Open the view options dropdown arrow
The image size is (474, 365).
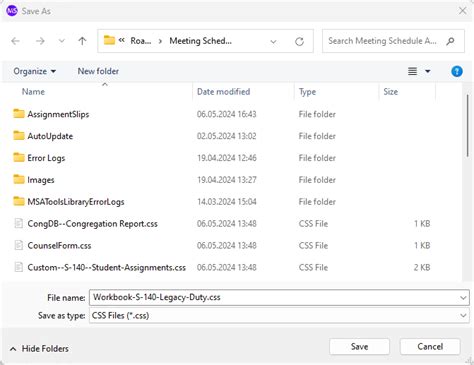tap(428, 71)
